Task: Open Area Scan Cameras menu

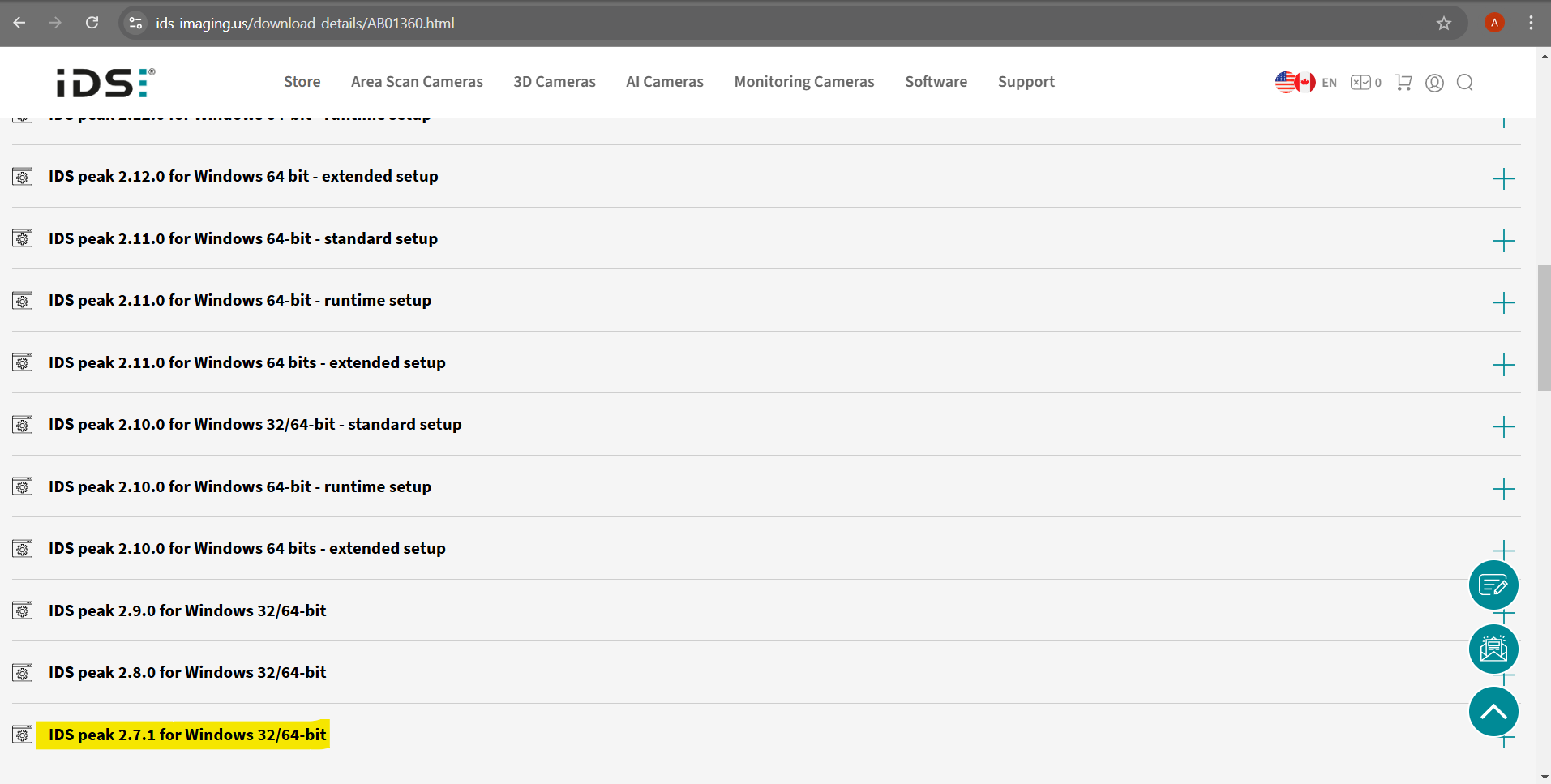Action: tap(417, 82)
